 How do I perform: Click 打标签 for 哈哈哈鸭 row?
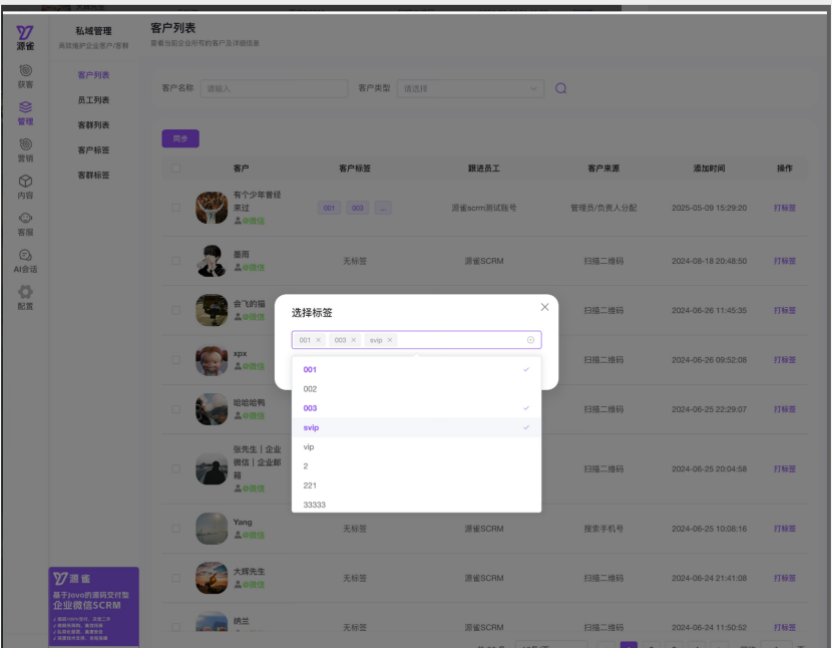[x=784, y=409]
